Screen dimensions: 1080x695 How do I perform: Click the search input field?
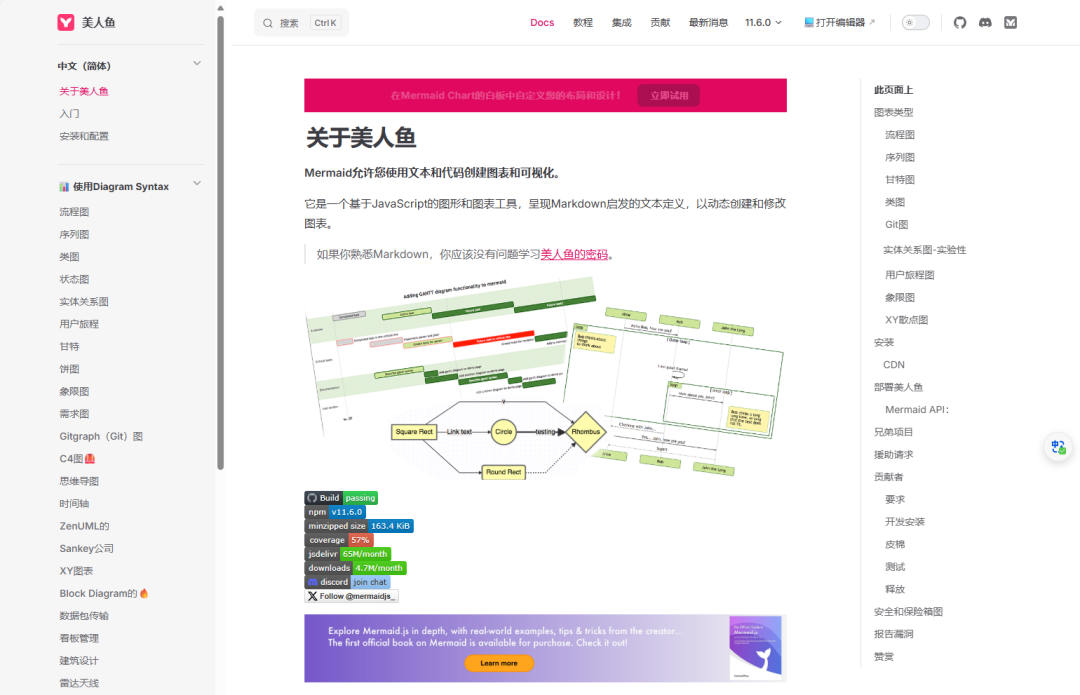302,23
